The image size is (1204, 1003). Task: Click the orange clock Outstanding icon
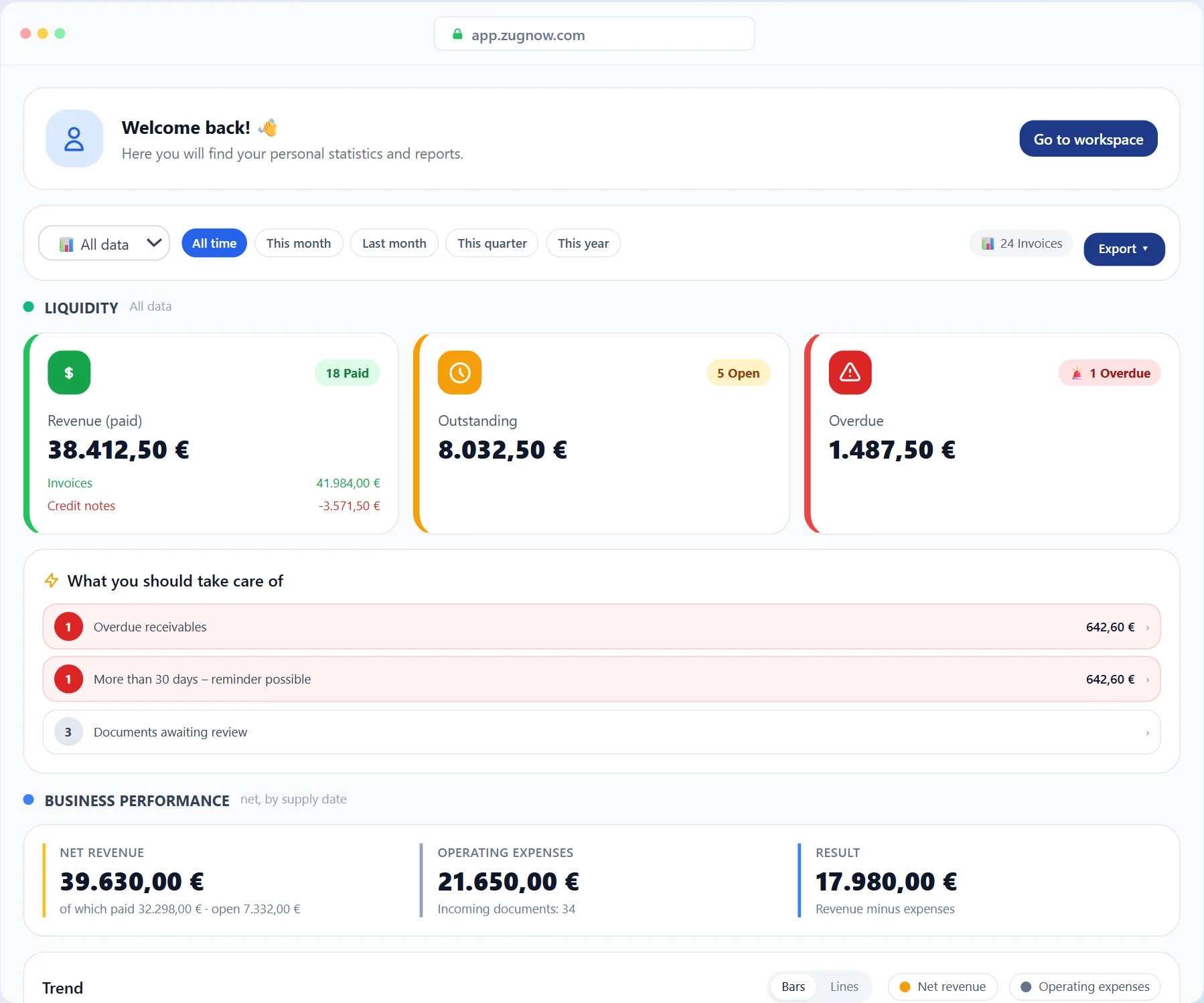[460, 372]
